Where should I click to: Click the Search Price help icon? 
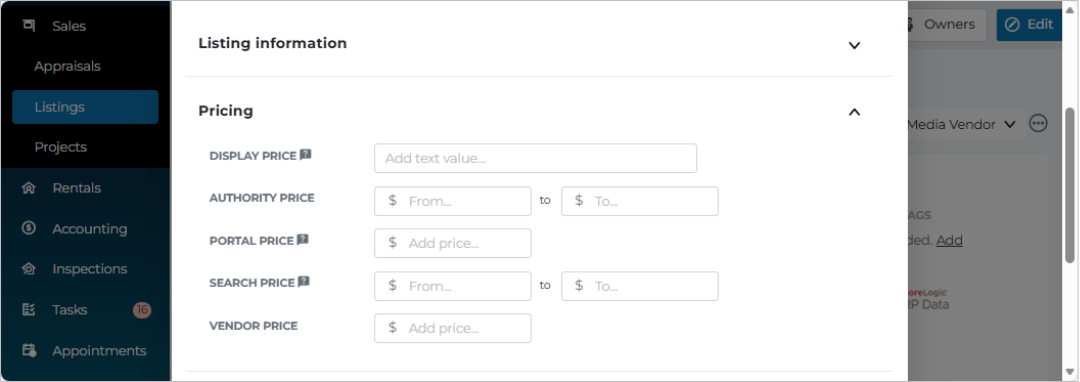pos(304,282)
